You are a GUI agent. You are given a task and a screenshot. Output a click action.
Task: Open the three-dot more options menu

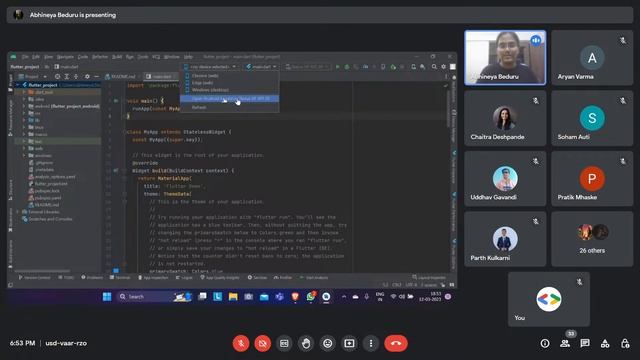(371, 343)
